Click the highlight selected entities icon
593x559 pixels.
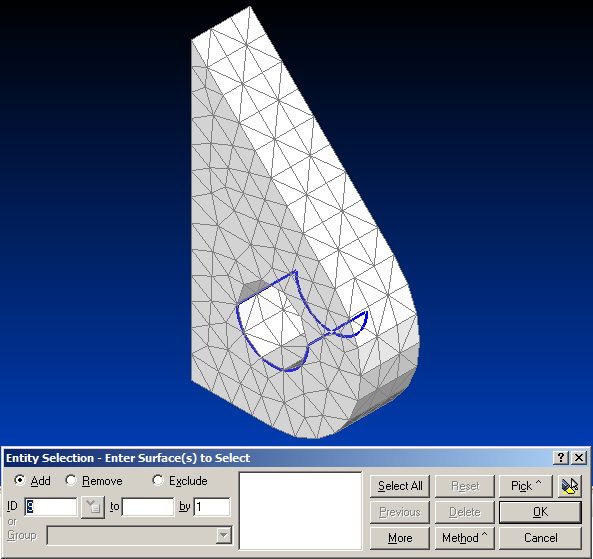tap(570, 486)
